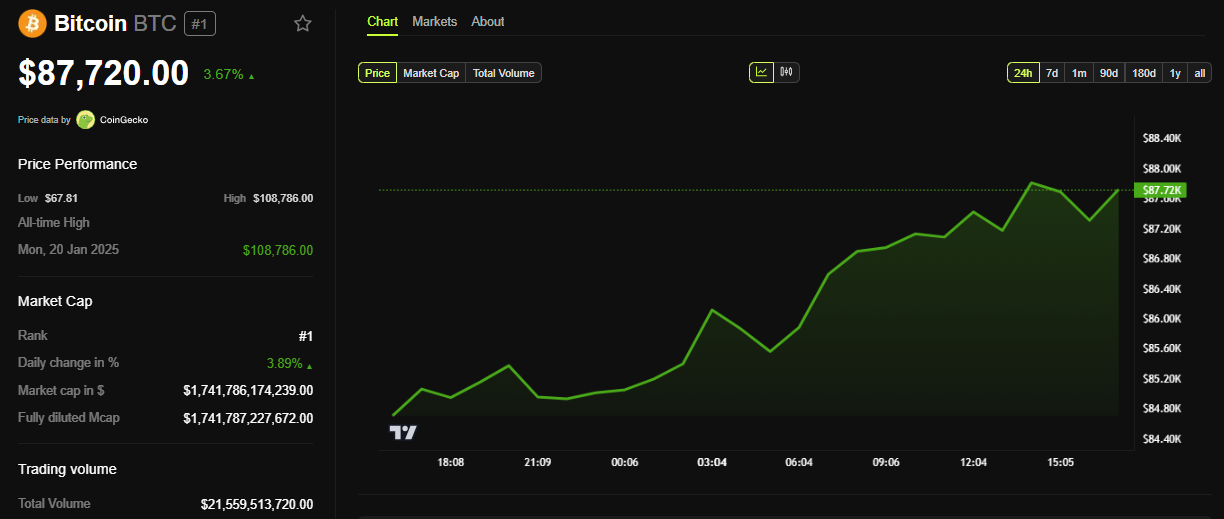Click the BTC ticker symbol
1224x519 pixels.
(x=155, y=23)
